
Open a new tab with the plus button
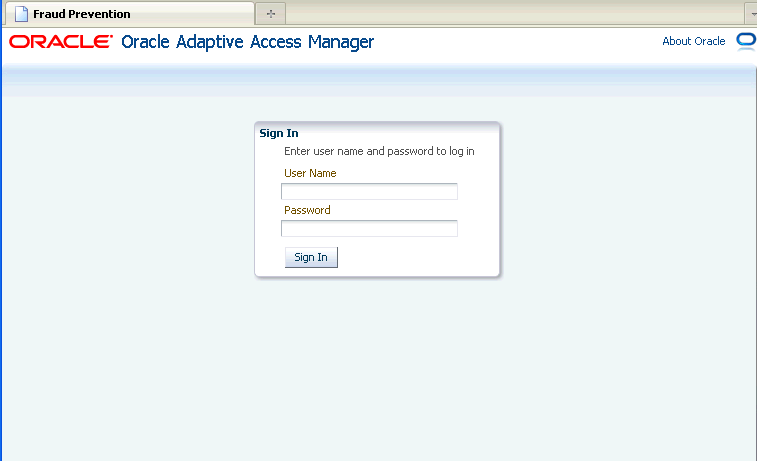pyautogui.click(x=270, y=14)
